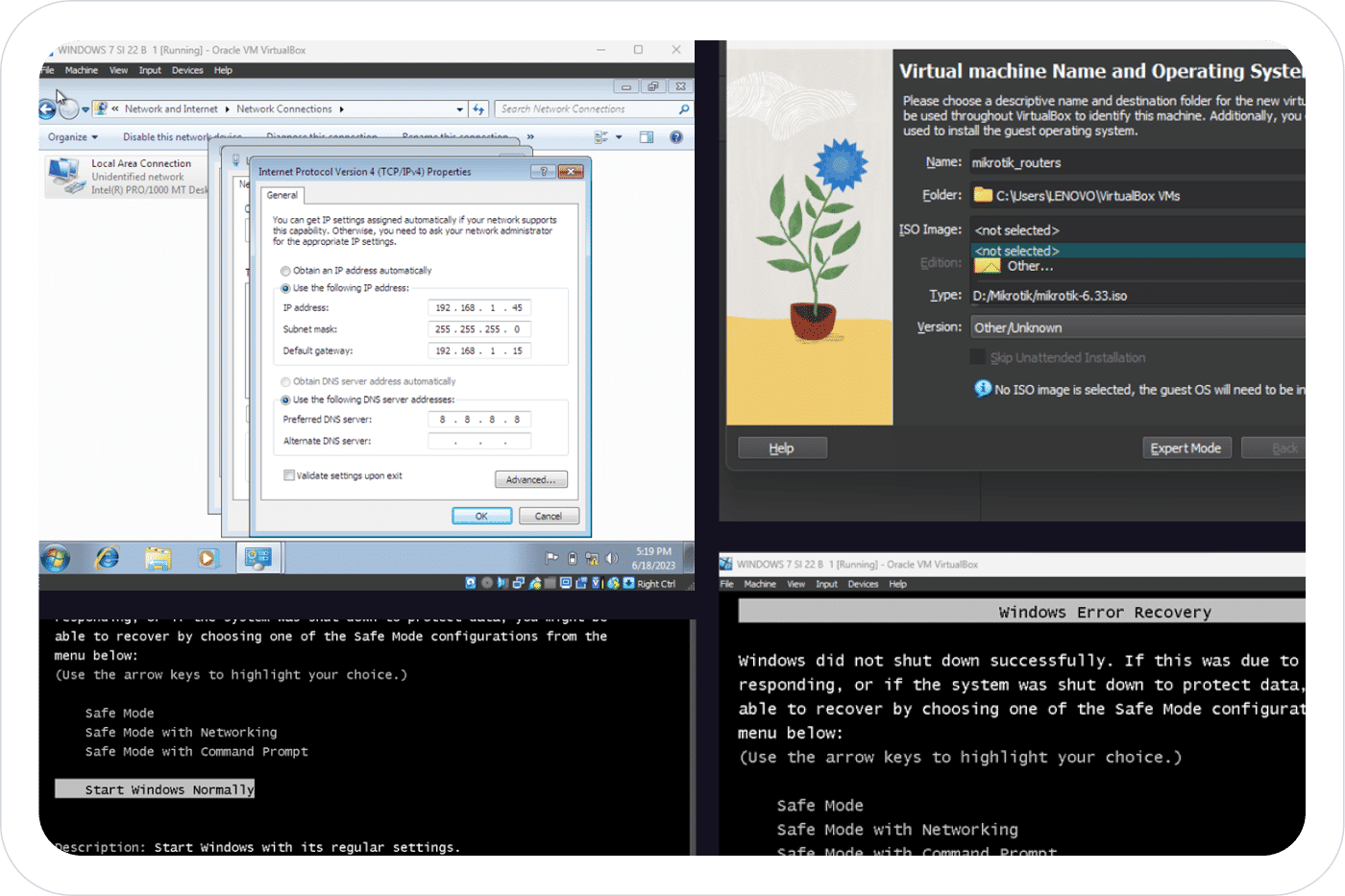Click the IP address field 192.168.1.45

[479, 308]
